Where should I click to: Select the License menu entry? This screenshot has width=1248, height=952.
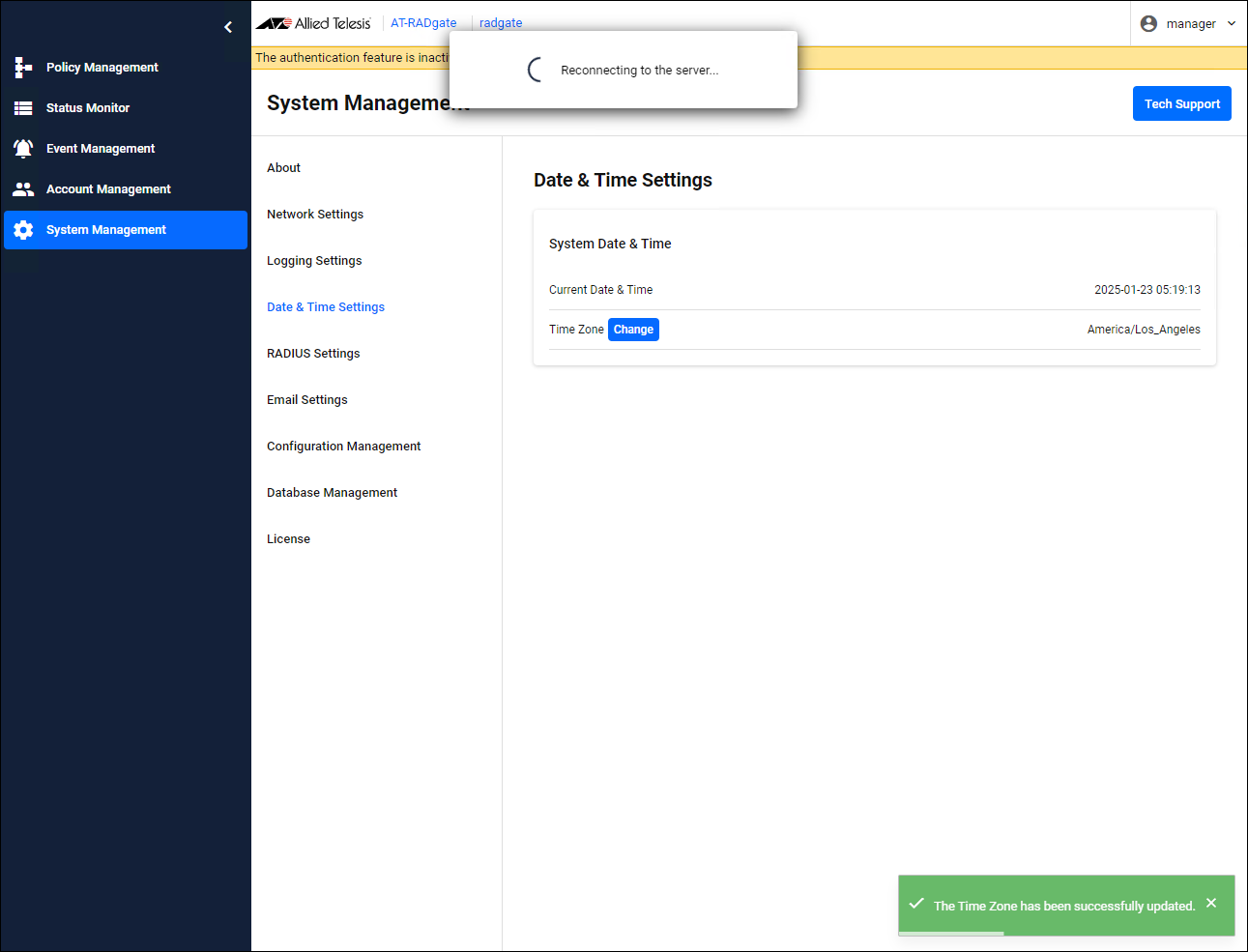288,539
